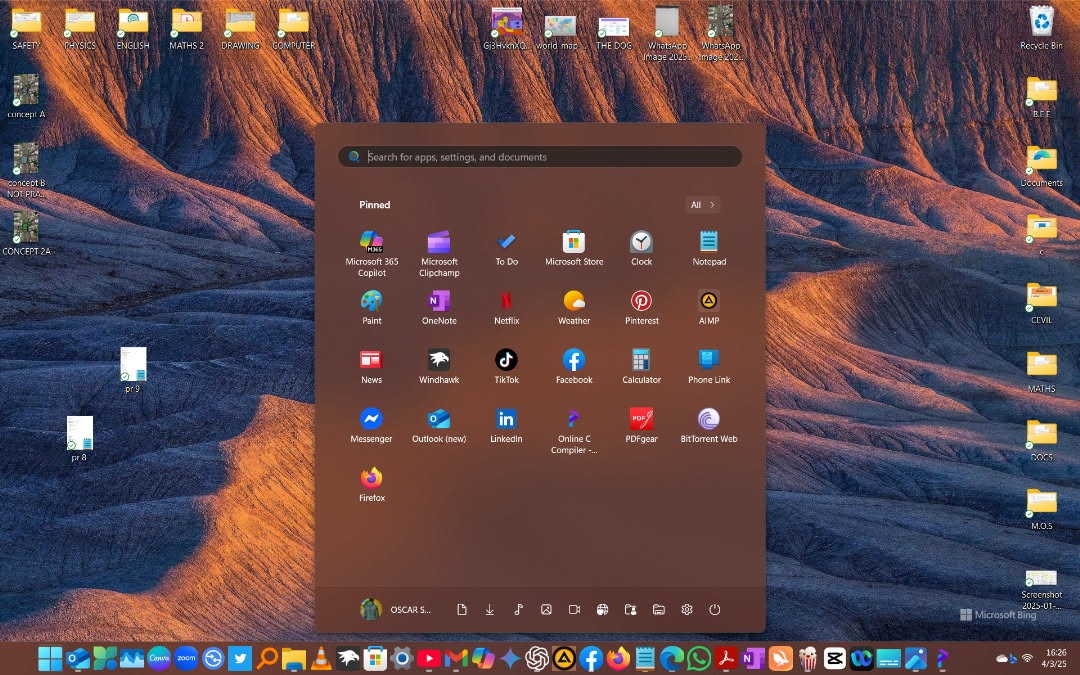The height and width of the screenshot is (675, 1080).
Task: Launch Outlook (new)
Action: (439, 426)
